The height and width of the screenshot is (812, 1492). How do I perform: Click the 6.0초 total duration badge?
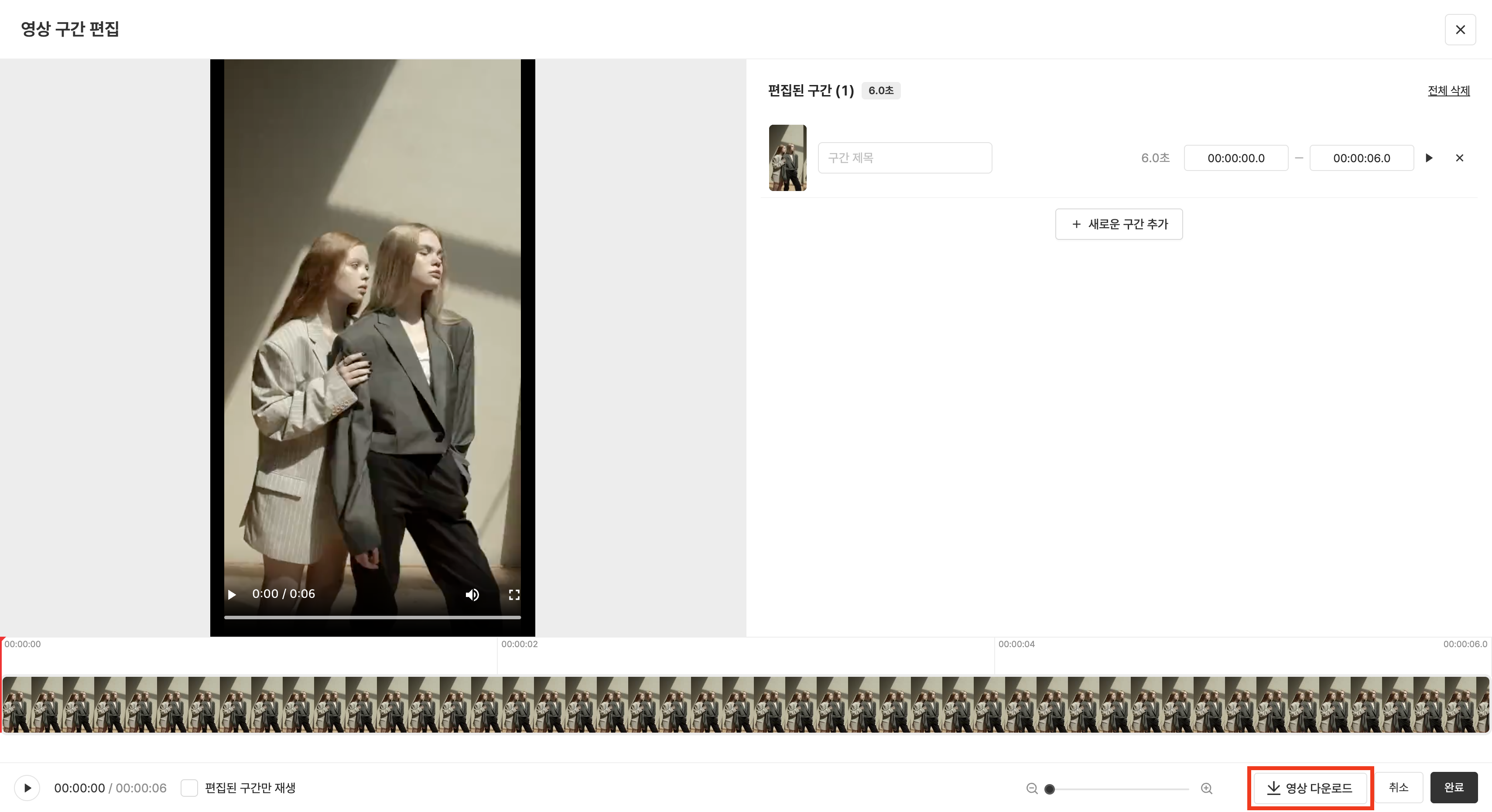(x=881, y=90)
